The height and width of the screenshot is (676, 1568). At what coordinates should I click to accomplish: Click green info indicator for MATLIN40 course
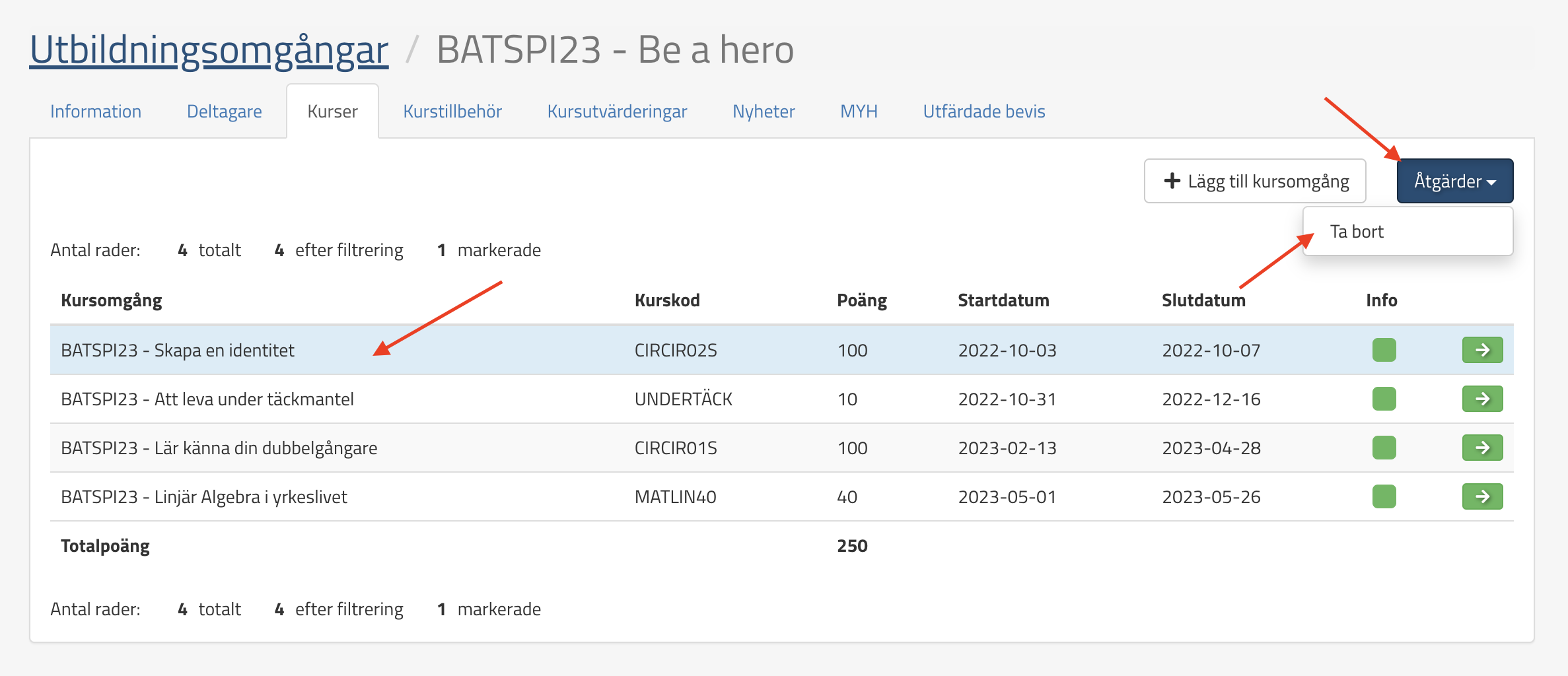click(1384, 496)
